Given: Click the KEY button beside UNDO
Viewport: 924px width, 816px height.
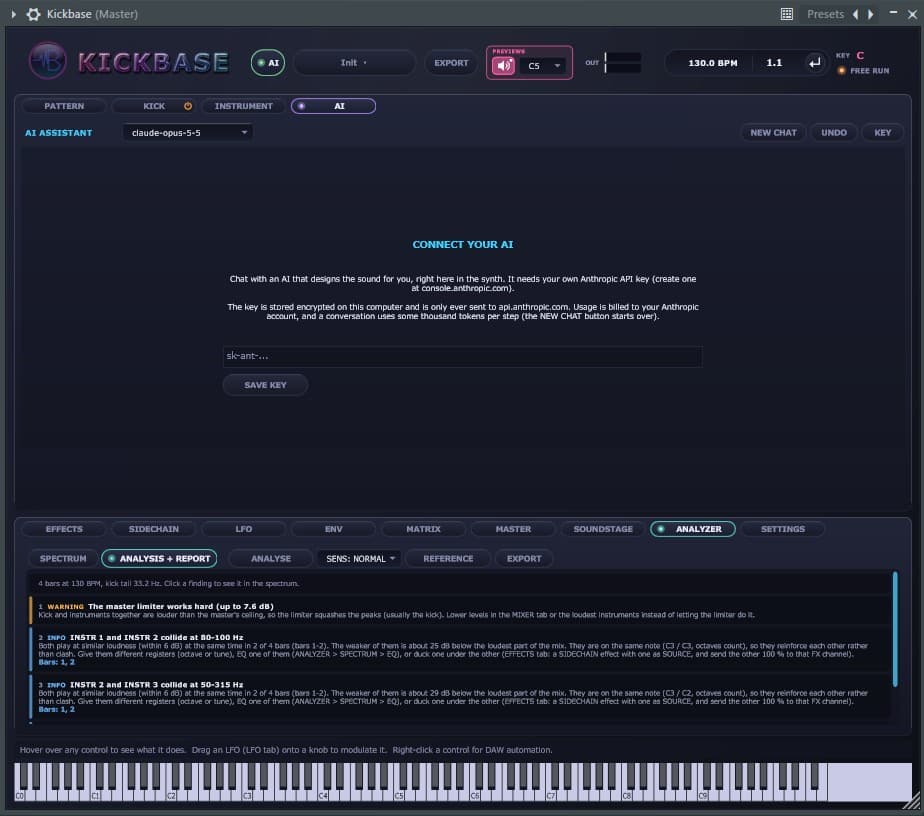Looking at the screenshot, I should click(x=882, y=133).
